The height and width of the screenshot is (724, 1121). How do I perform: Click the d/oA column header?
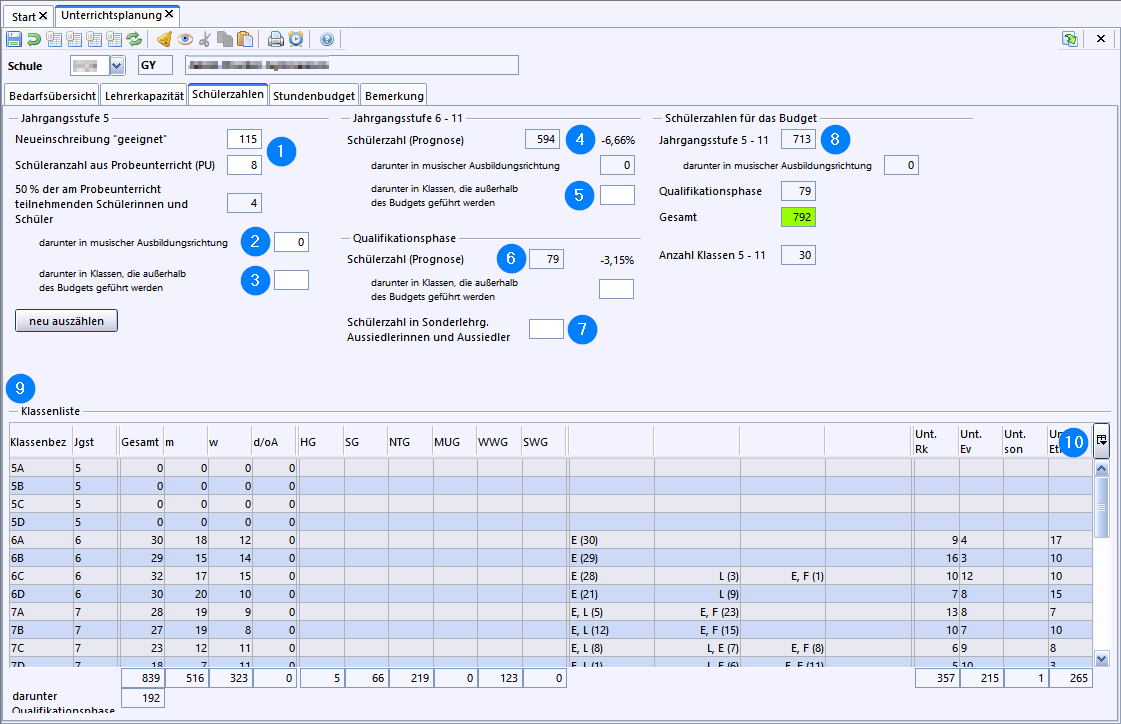[x=275, y=442]
